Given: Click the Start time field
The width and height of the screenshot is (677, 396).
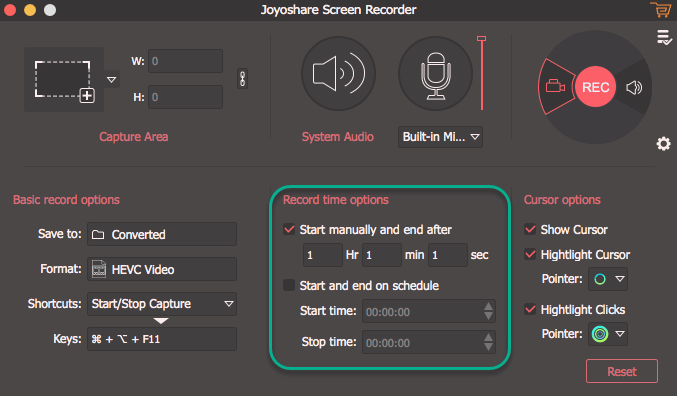Looking at the screenshot, I should click(x=429, y=311).
